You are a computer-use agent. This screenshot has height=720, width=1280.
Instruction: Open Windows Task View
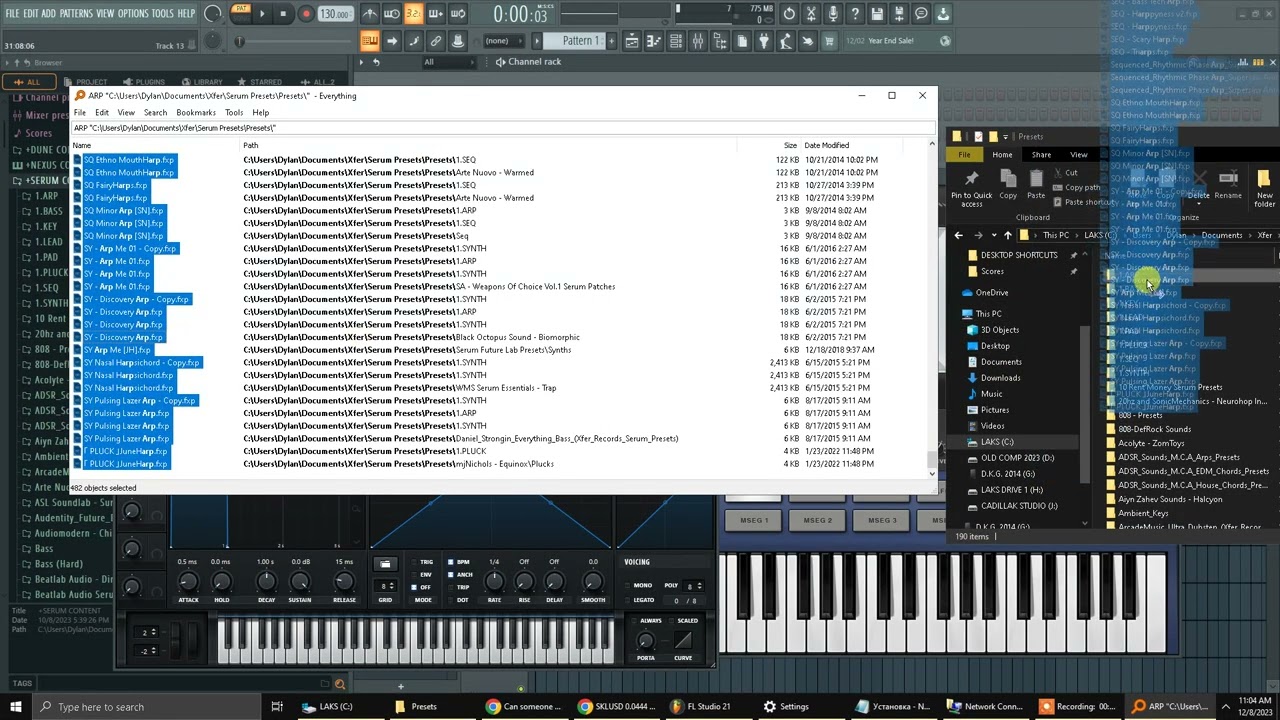[x=277, y=707]
